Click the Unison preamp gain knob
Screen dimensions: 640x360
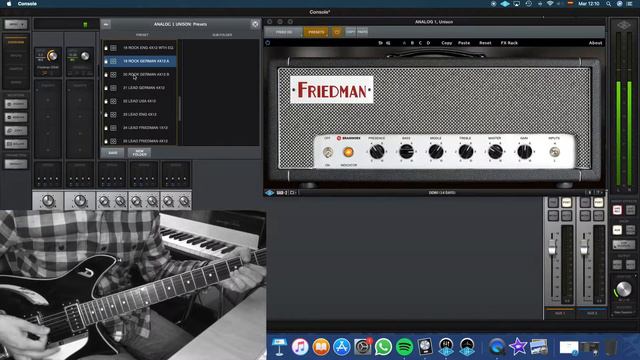point(52,56)
